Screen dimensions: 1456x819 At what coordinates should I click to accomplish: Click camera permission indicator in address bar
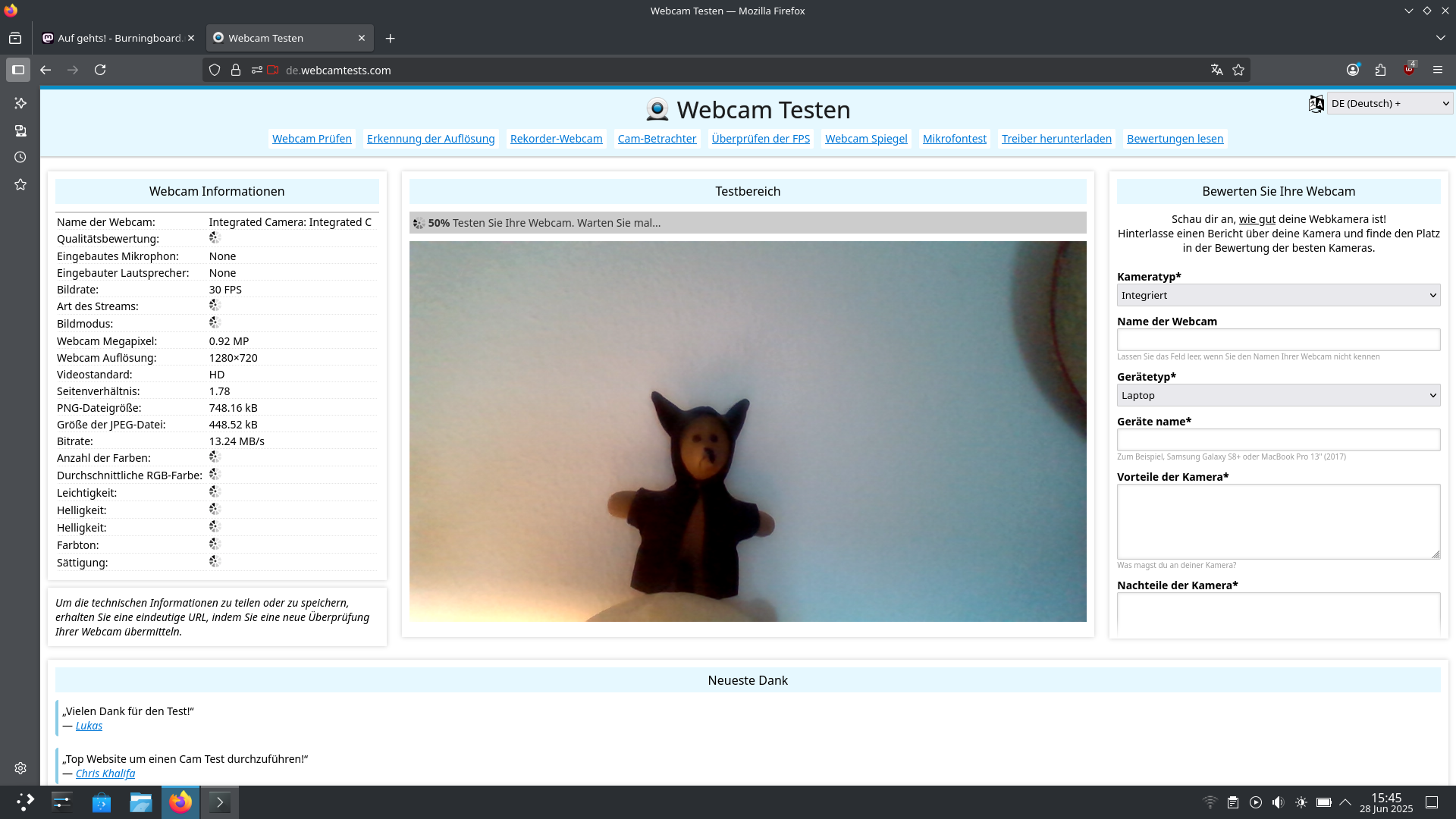(x=273, y=70)
